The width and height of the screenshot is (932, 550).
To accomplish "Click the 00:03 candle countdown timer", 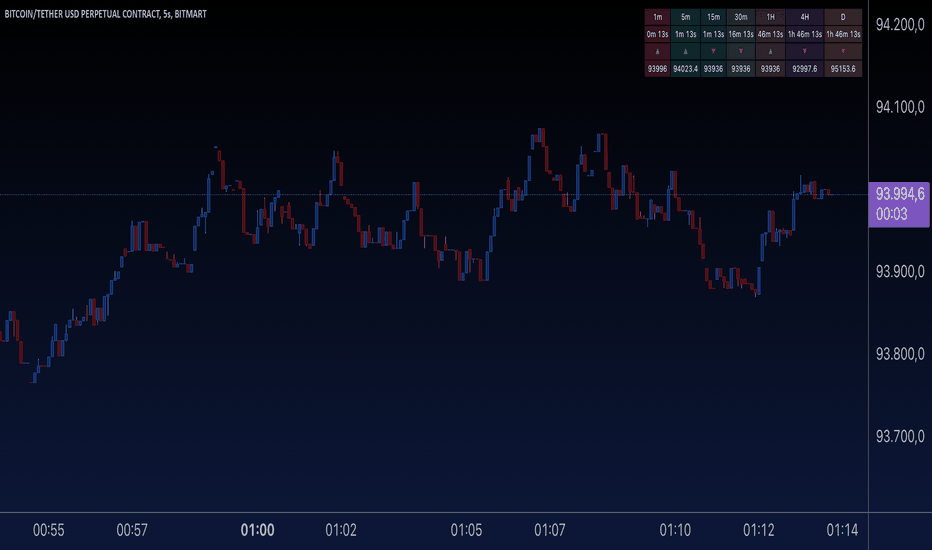I will click(x=892, y=214).
